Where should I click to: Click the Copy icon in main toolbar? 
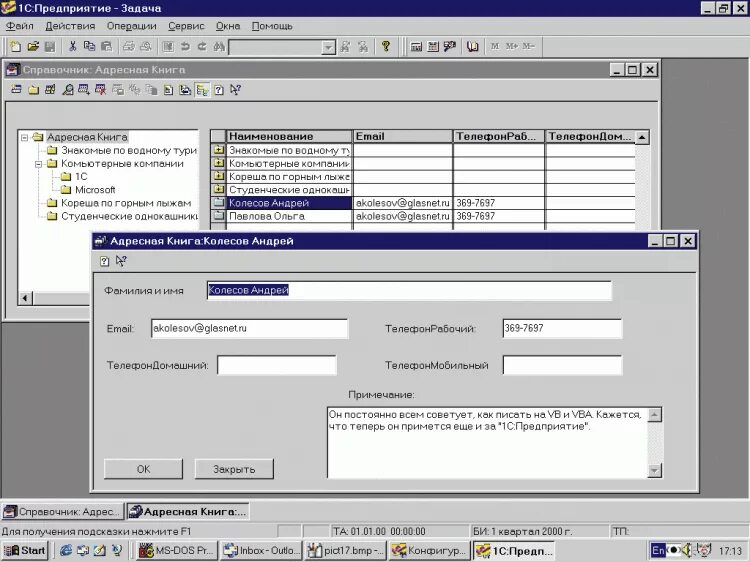[89, 46]
